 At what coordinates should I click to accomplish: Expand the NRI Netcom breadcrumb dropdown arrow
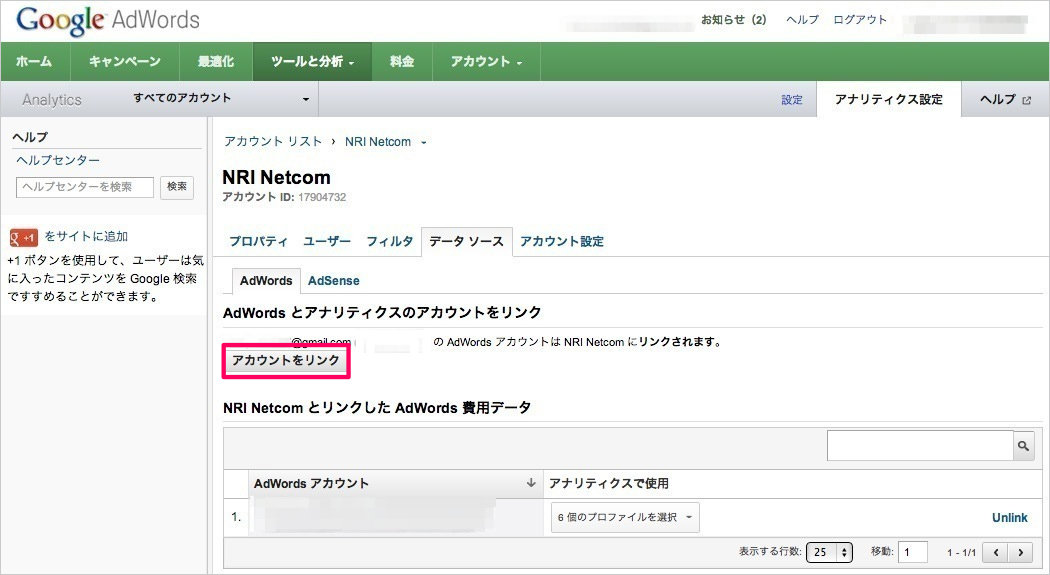point(424,143)
